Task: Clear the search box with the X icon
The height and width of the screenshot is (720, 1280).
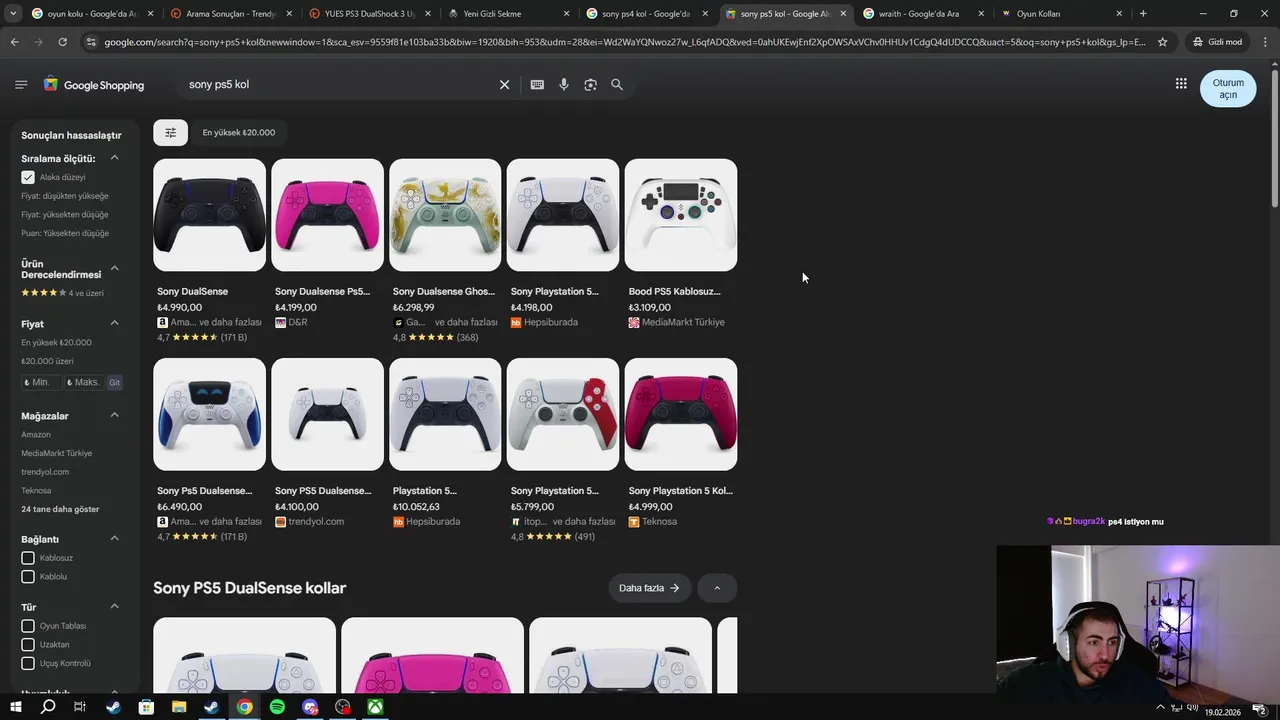Action: pyautogui.click(x=504, y=85)
